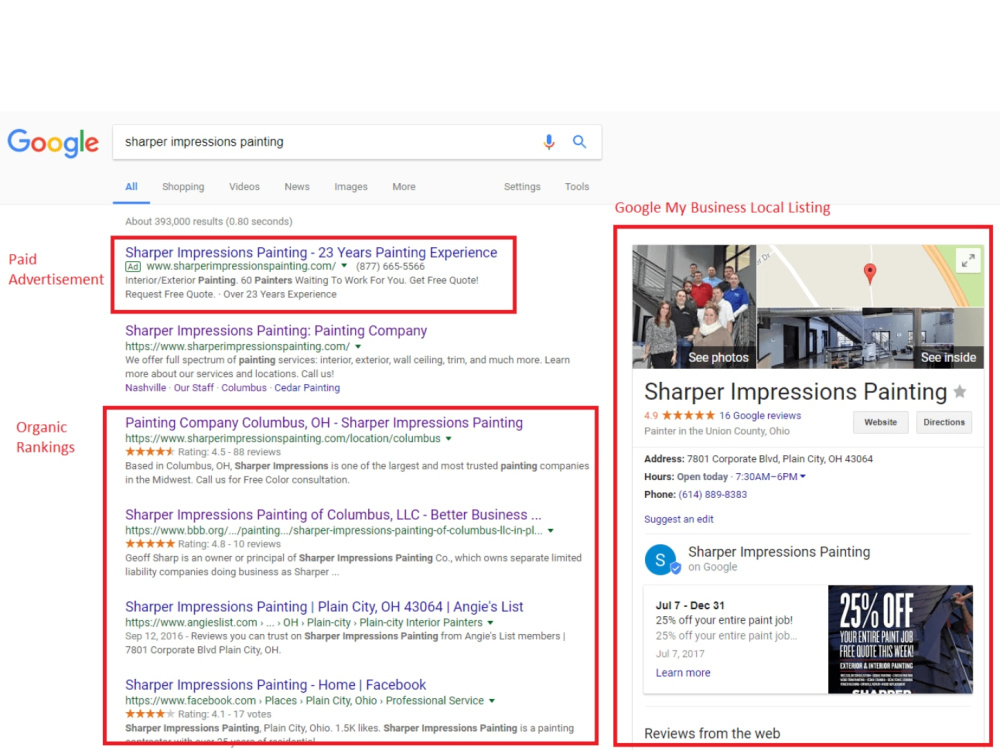Click the blue search magnifier icon
Image resolution: width=1000 pixels, height=750 pixels.
point(579,142)
